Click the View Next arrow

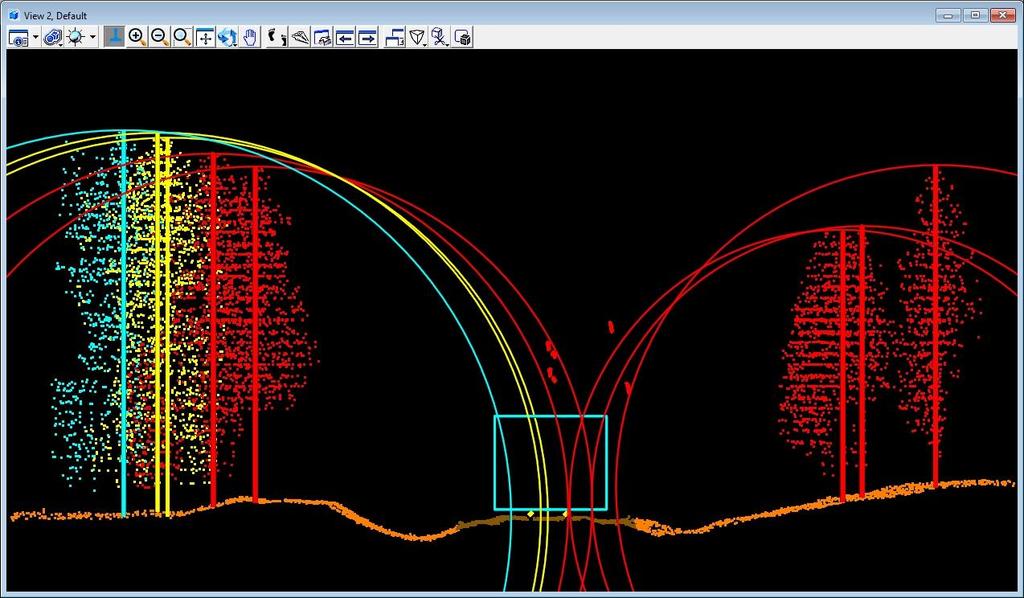pos(368,37)
